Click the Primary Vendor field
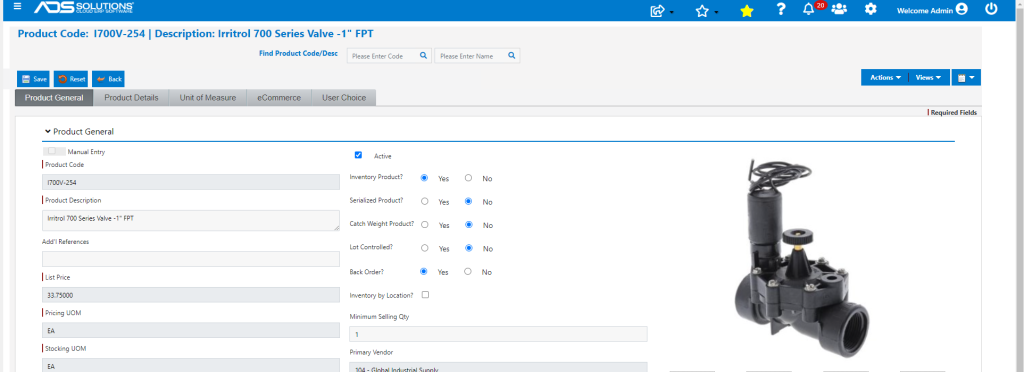The height and width of the screenshot is (372, 1024). [x=498, y=367]
